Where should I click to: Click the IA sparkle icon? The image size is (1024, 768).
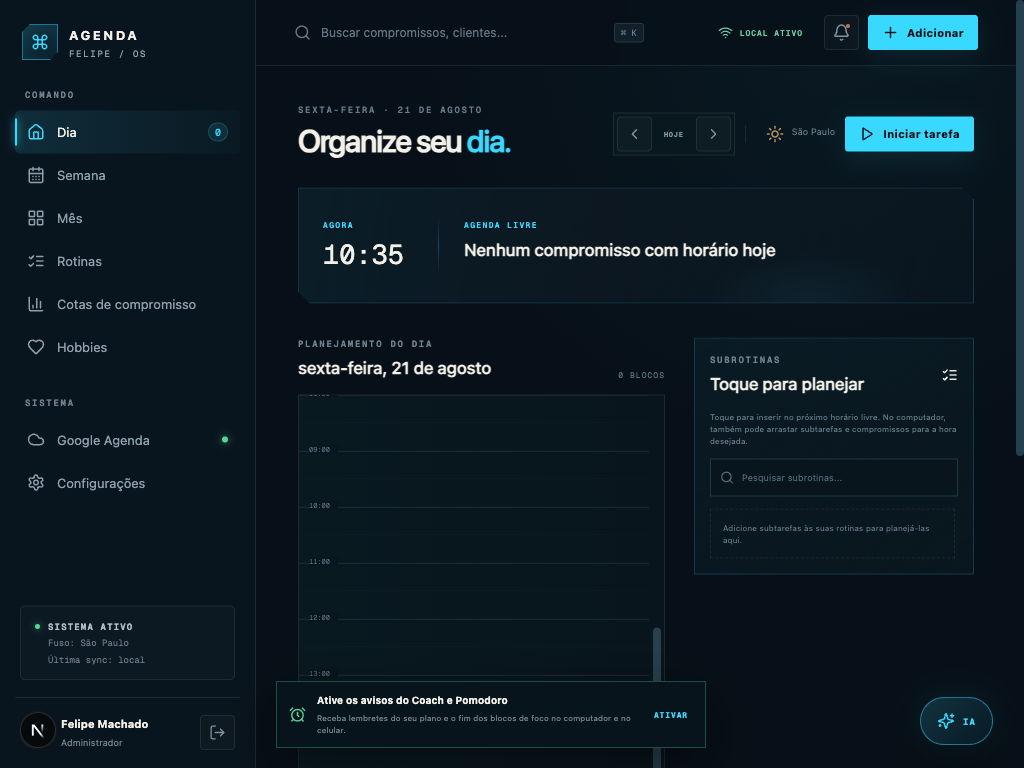(946, 721)
